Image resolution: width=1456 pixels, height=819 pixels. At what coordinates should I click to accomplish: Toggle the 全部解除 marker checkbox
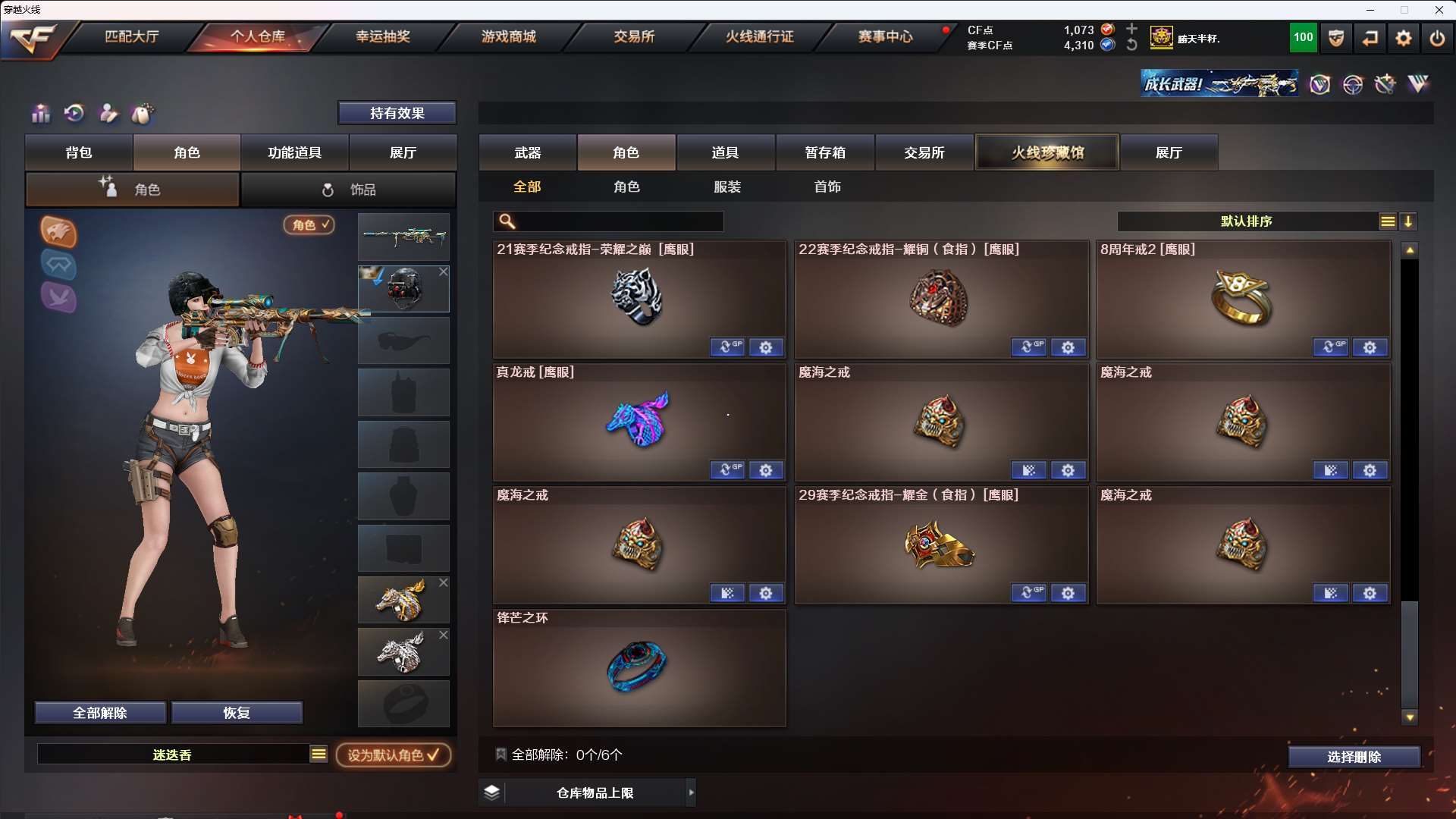pyautogui.click(x=500, y=755)
